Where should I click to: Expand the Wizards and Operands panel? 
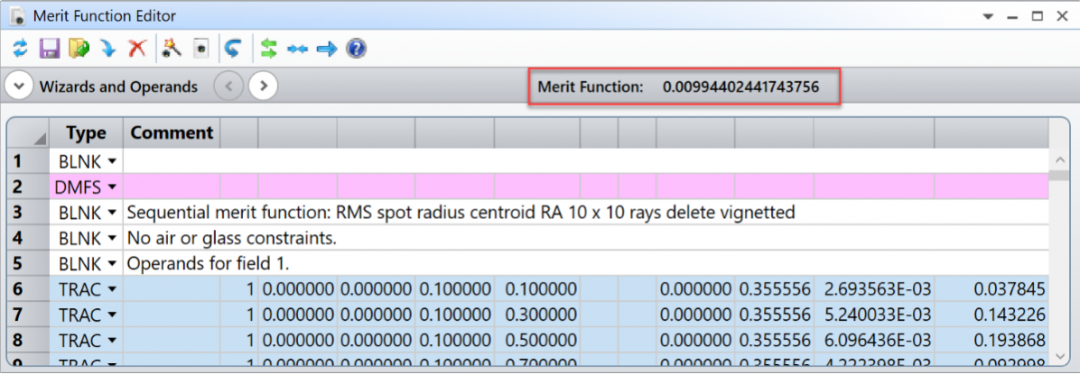(19, 87)
